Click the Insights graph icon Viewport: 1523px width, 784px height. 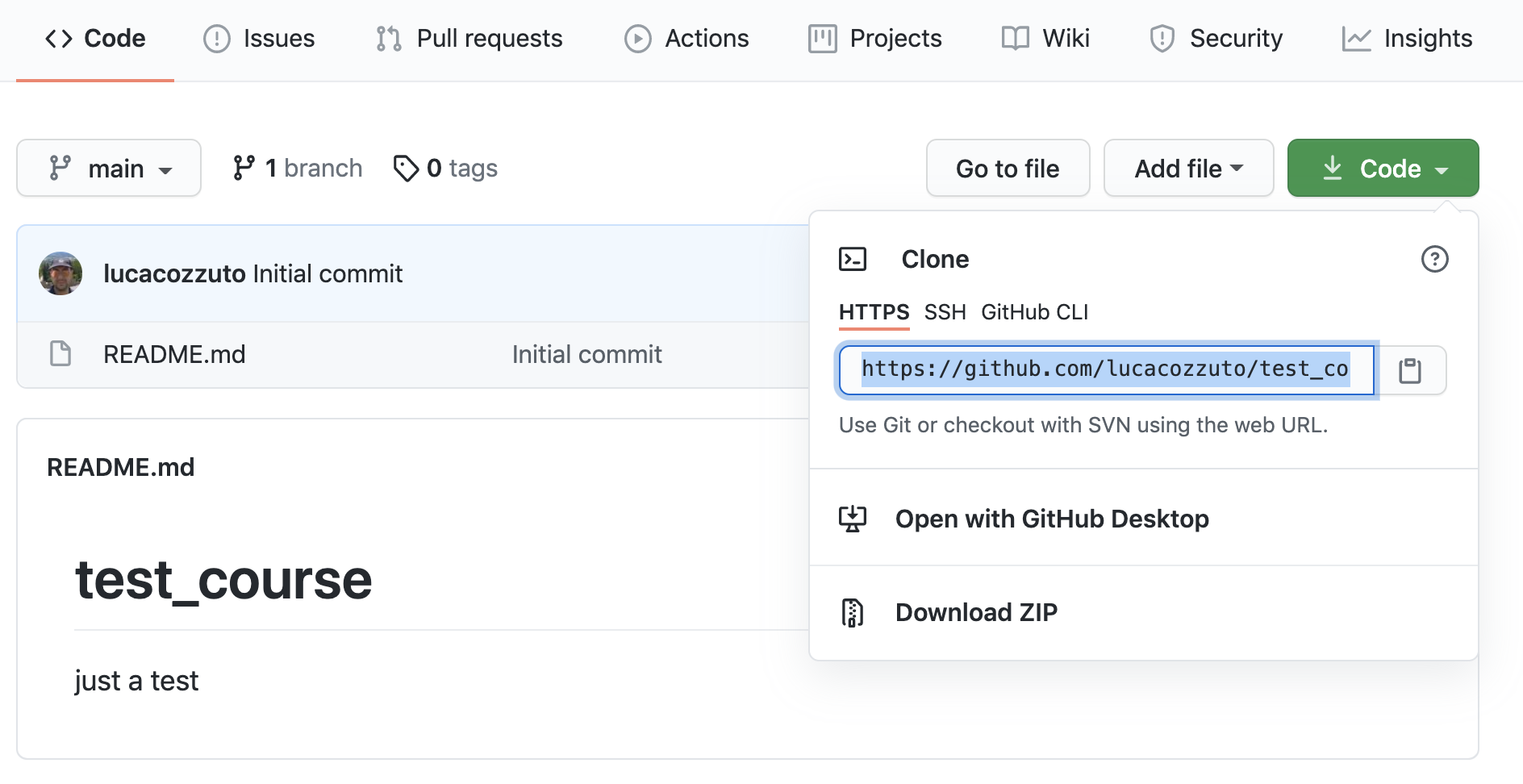pyautogui.click(x=1356, y=39)
